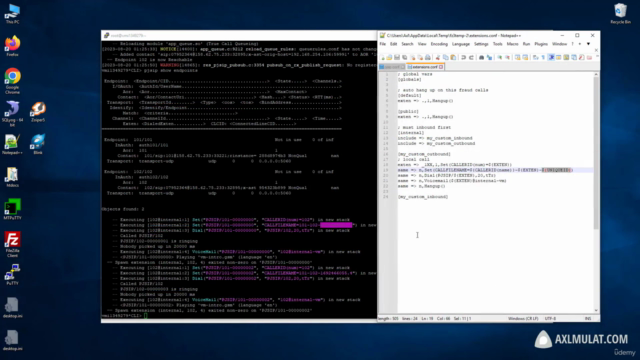The height and width of the screenshot is (360, 640).
Task: Open the ? help menu
Action: (x=572, y=44)
